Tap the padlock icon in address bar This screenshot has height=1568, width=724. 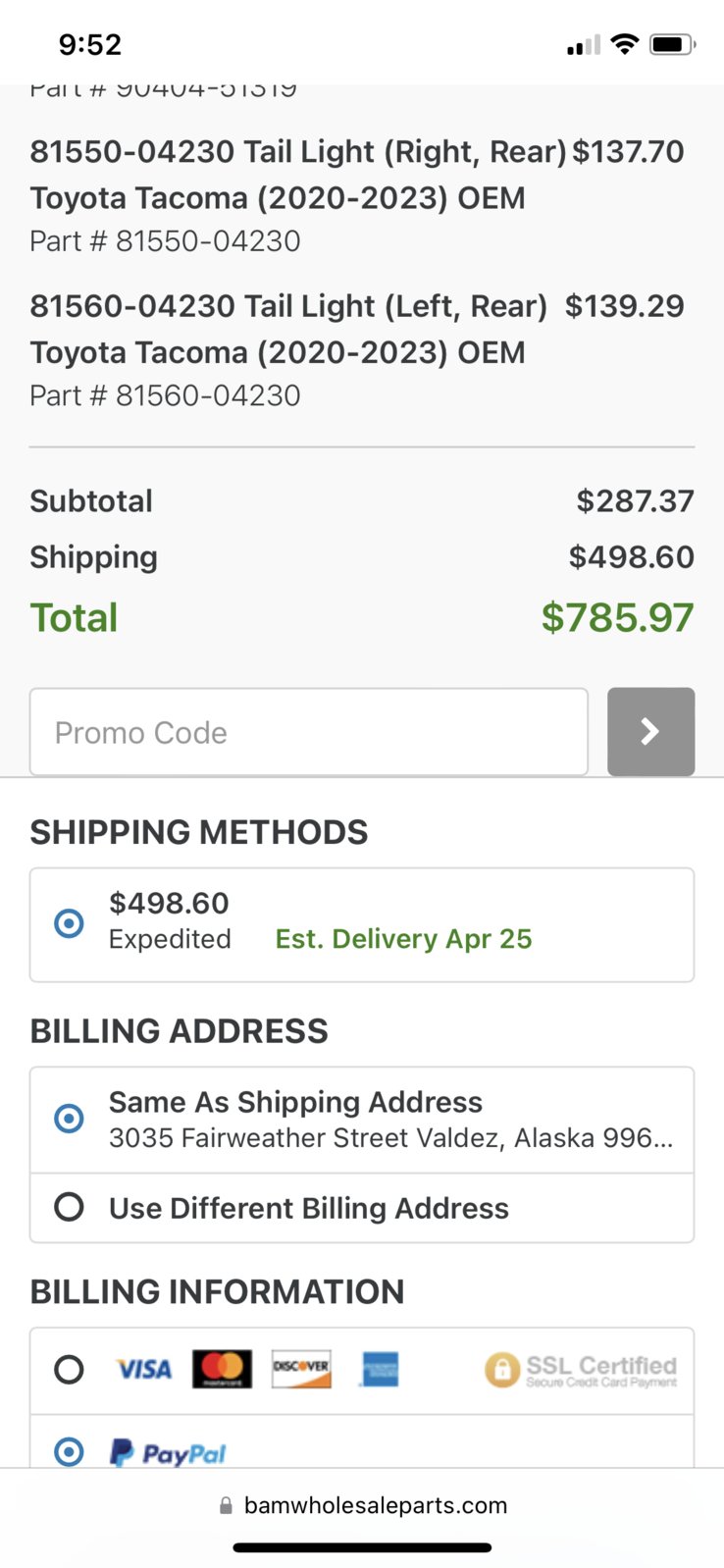pos(227,1505)
